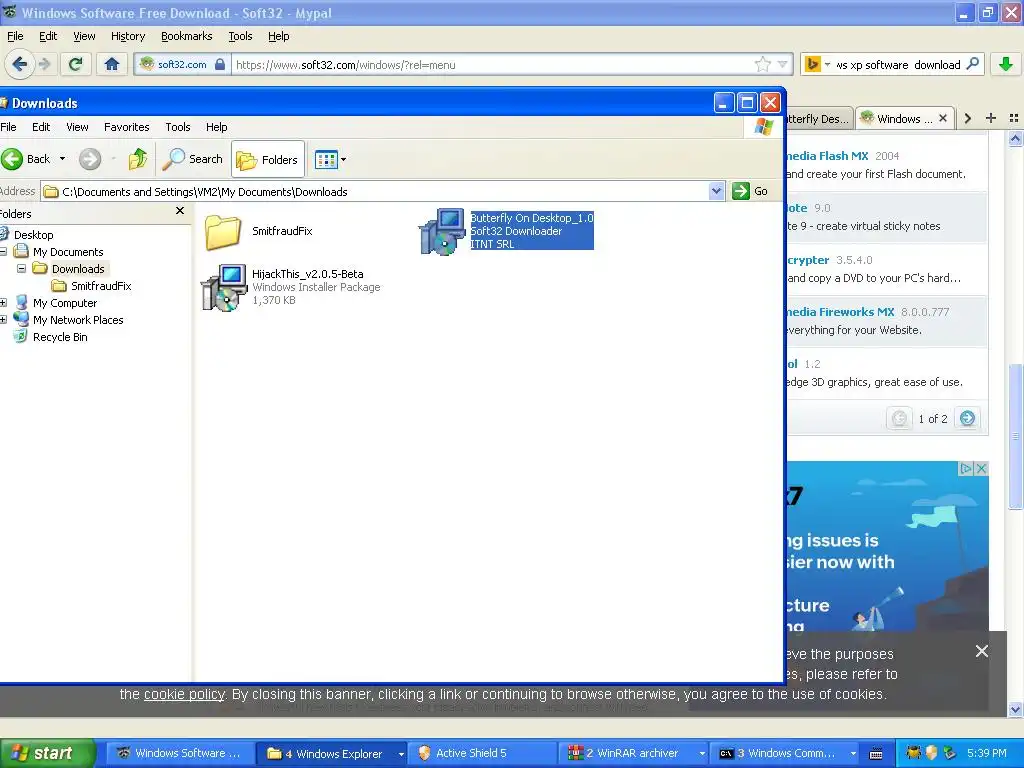Open the Explorer Views button menu
1024x768 pixels.
pyautogui.click(x=330, y=159)
